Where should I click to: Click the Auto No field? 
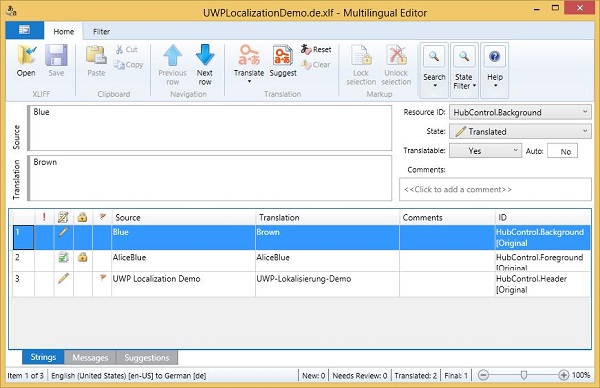[x=562, y=151]
